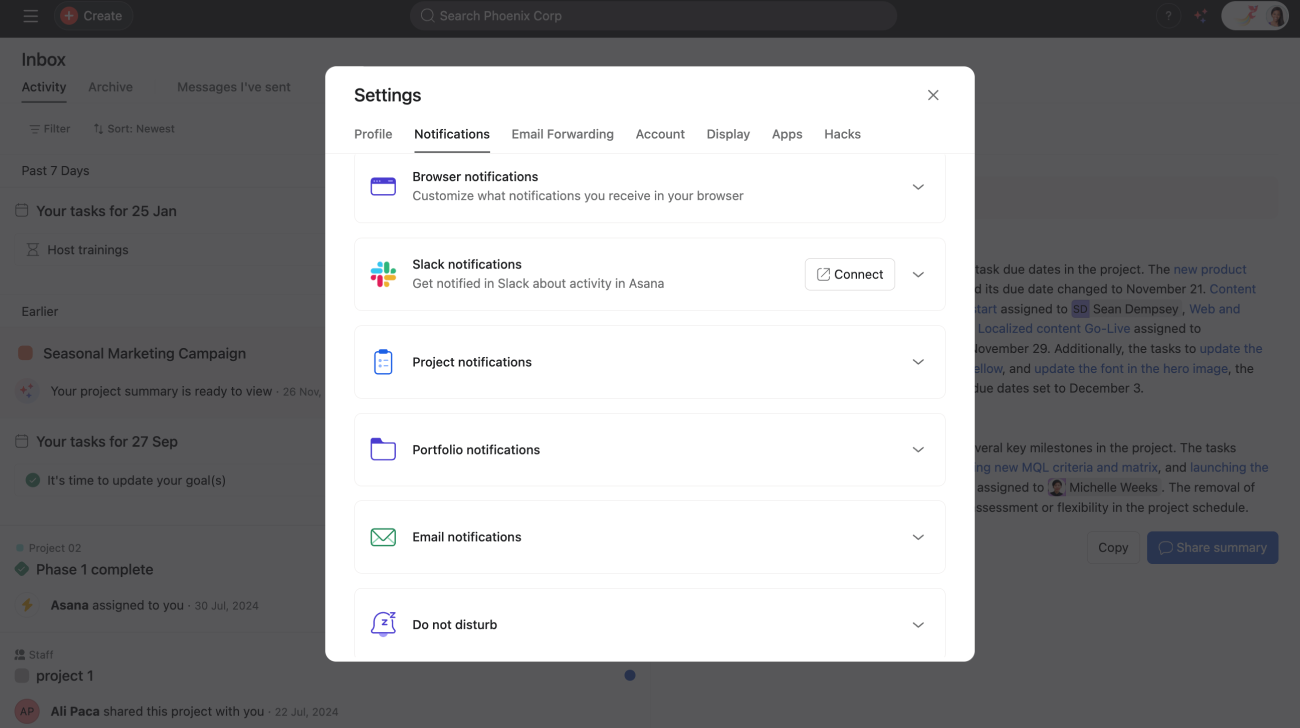Screen dimensions: 1300x728
Task: Open the help question mark icon
Action: click(x=1167, y=16)
